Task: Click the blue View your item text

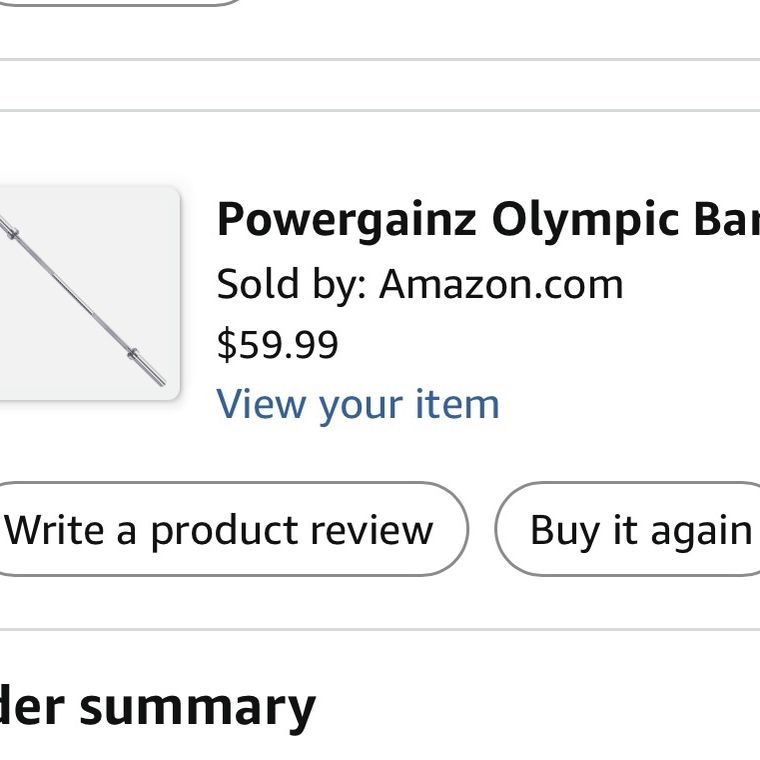Action: pos(358,404)
